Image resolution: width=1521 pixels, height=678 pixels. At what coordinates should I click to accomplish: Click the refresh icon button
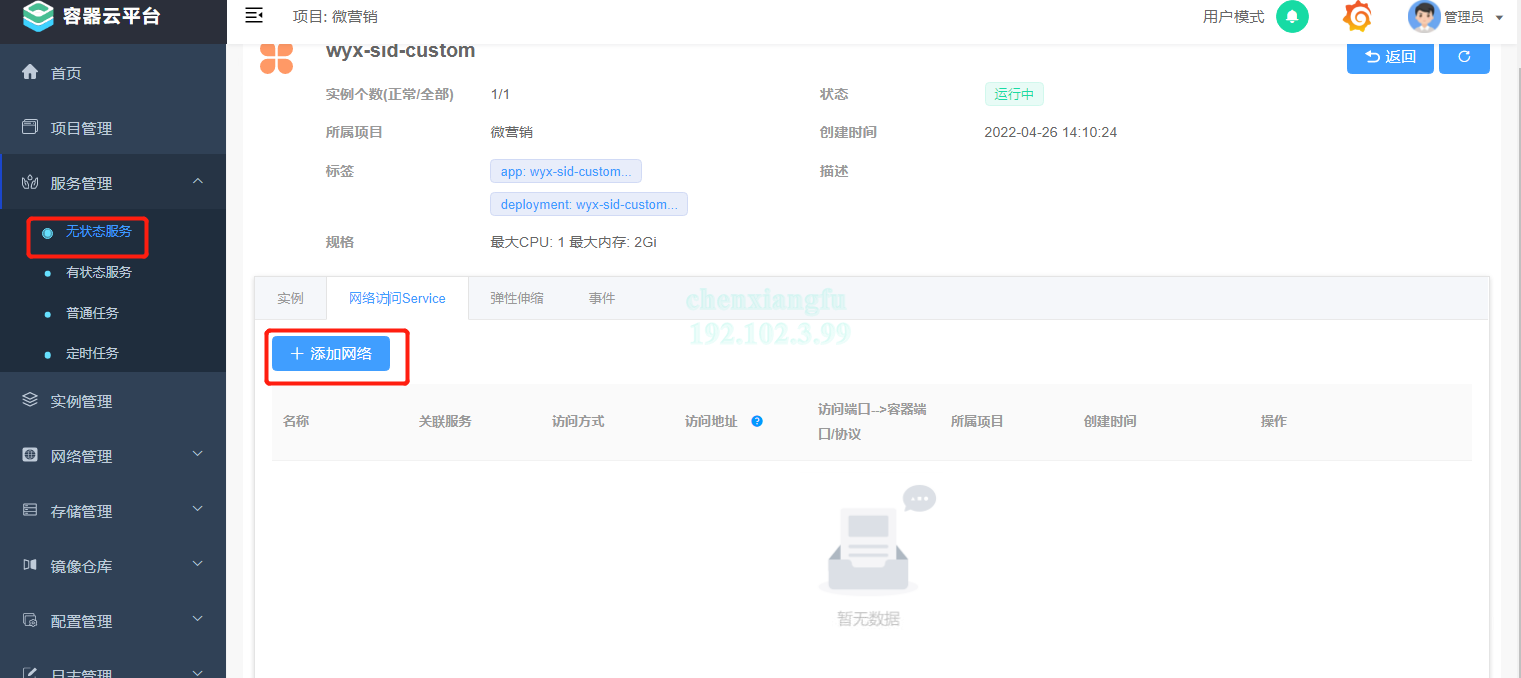(x=1464, y=56)
